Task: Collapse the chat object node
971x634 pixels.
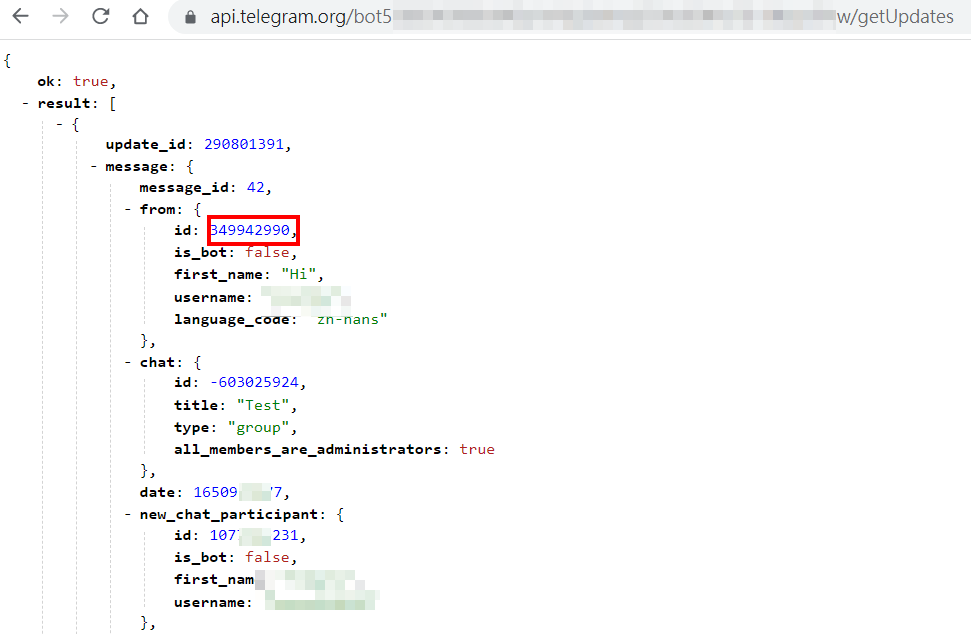Action: point(125,361)
